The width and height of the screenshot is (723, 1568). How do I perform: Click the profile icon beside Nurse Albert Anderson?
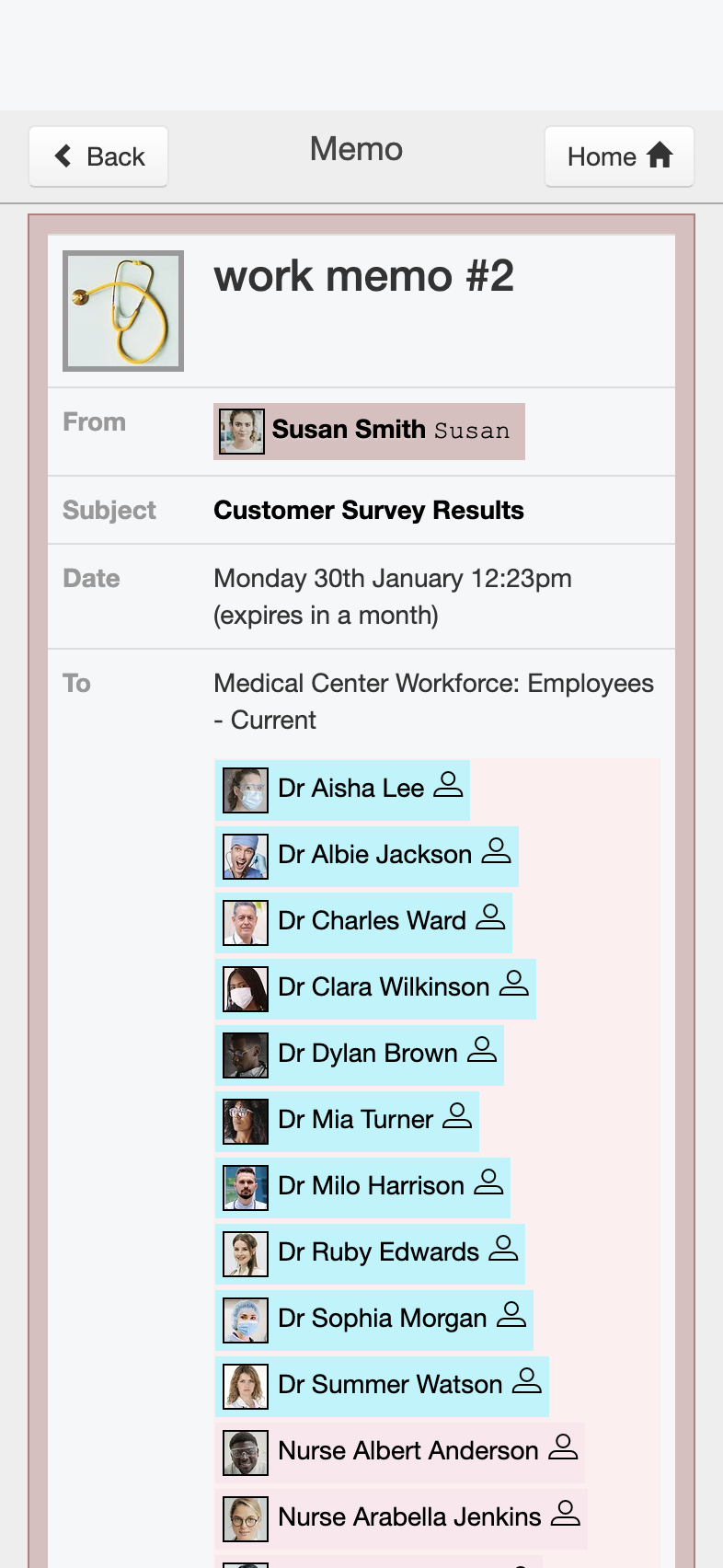[563, 1447]
